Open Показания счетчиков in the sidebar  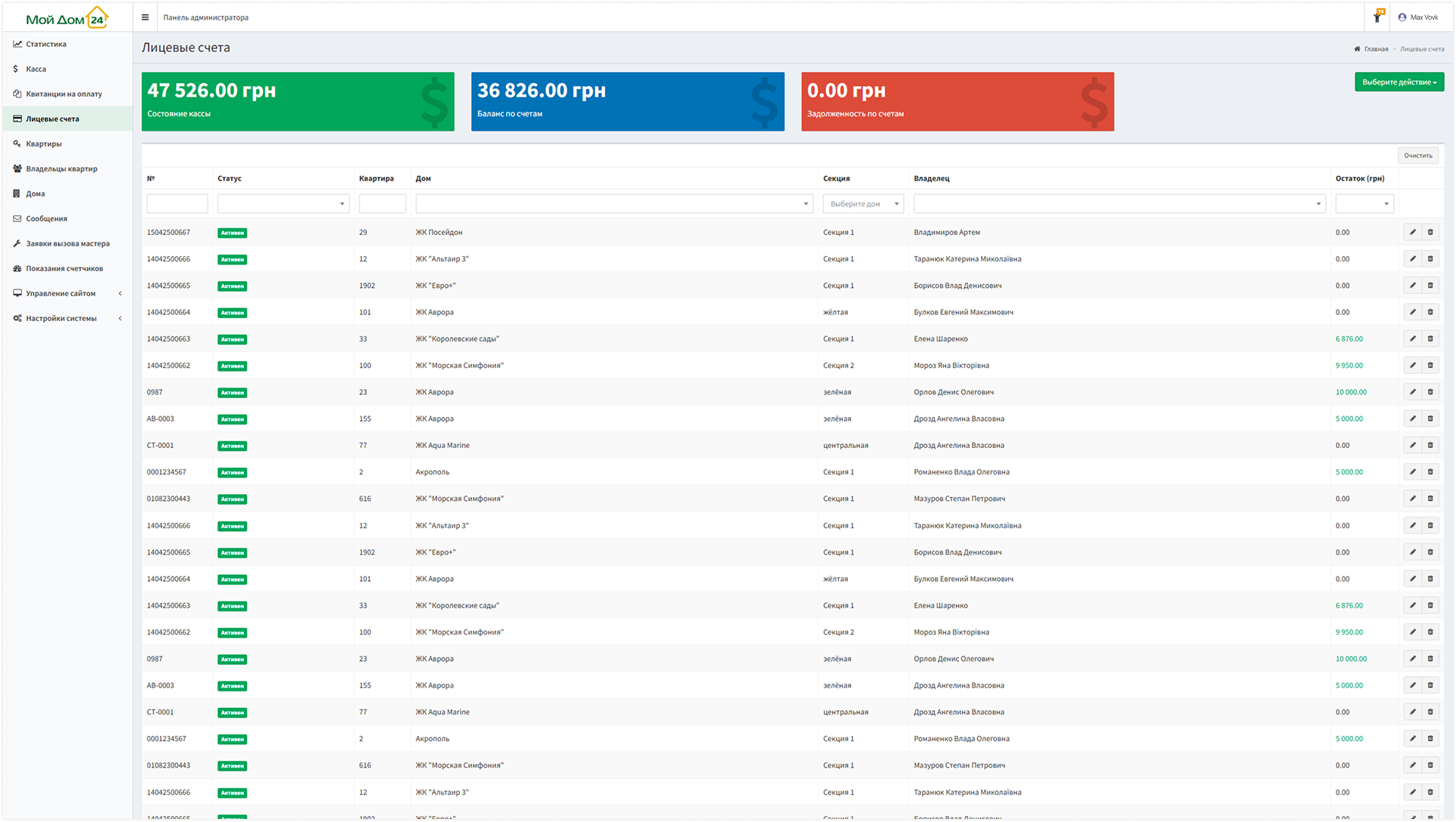[64, 268]
